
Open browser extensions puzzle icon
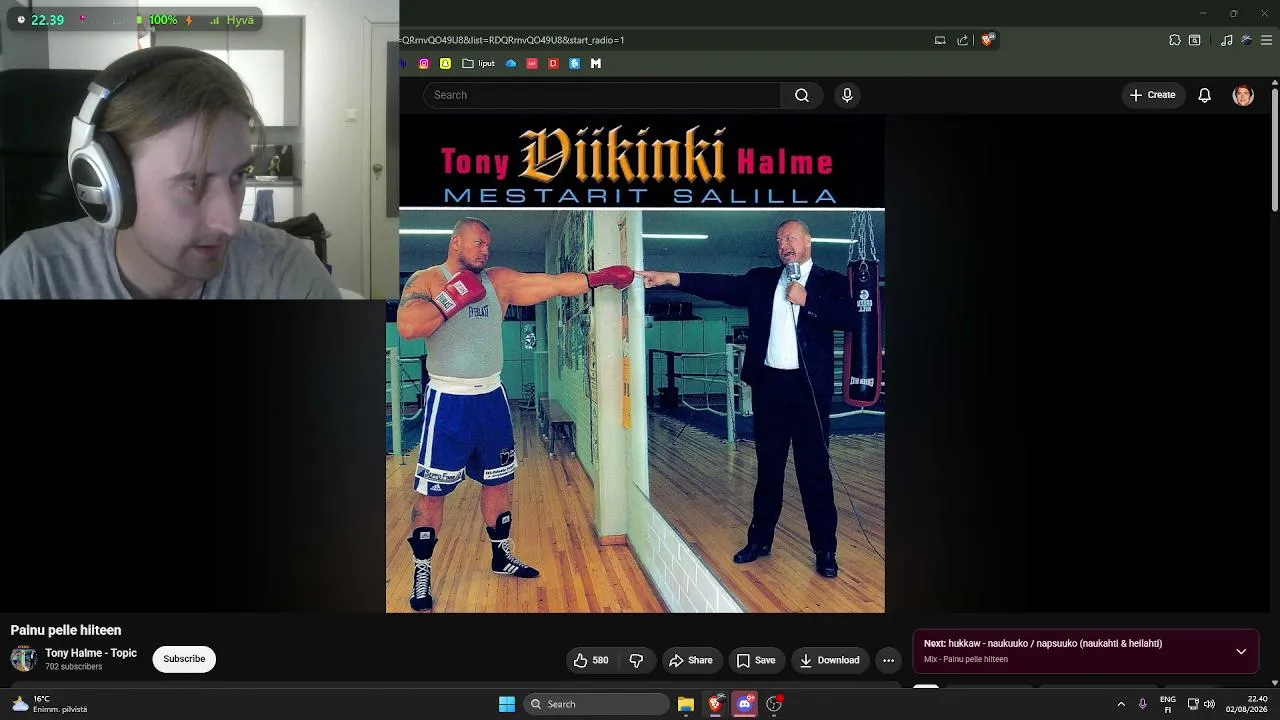point(1175,40)
